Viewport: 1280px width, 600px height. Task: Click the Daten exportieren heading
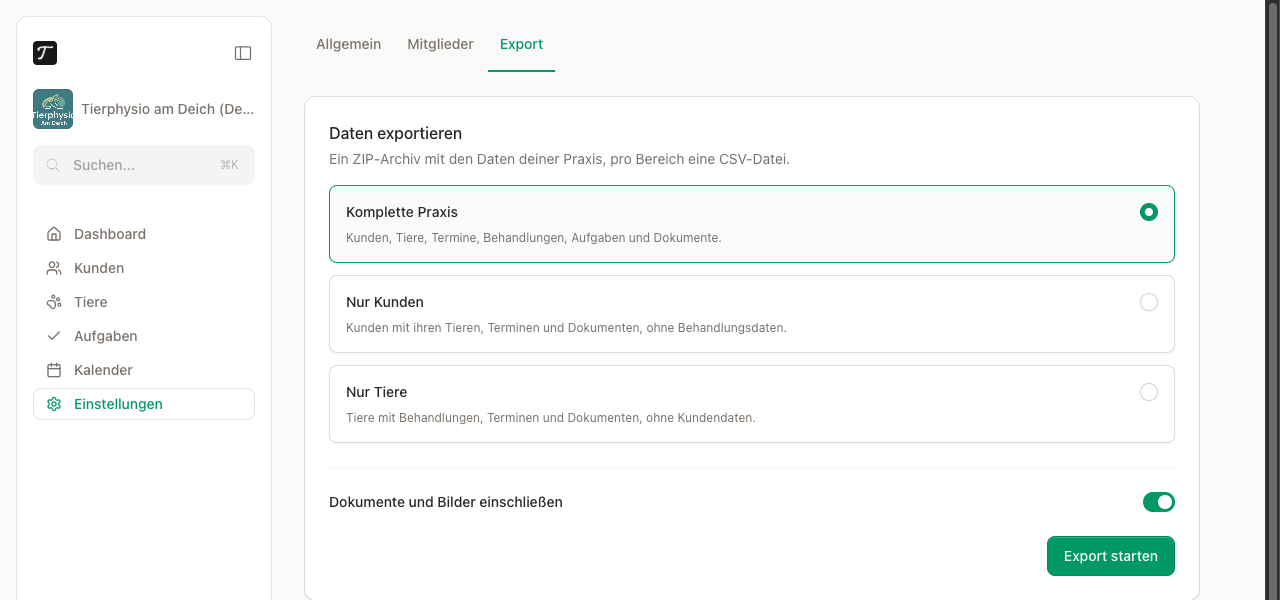click(395, 133)
